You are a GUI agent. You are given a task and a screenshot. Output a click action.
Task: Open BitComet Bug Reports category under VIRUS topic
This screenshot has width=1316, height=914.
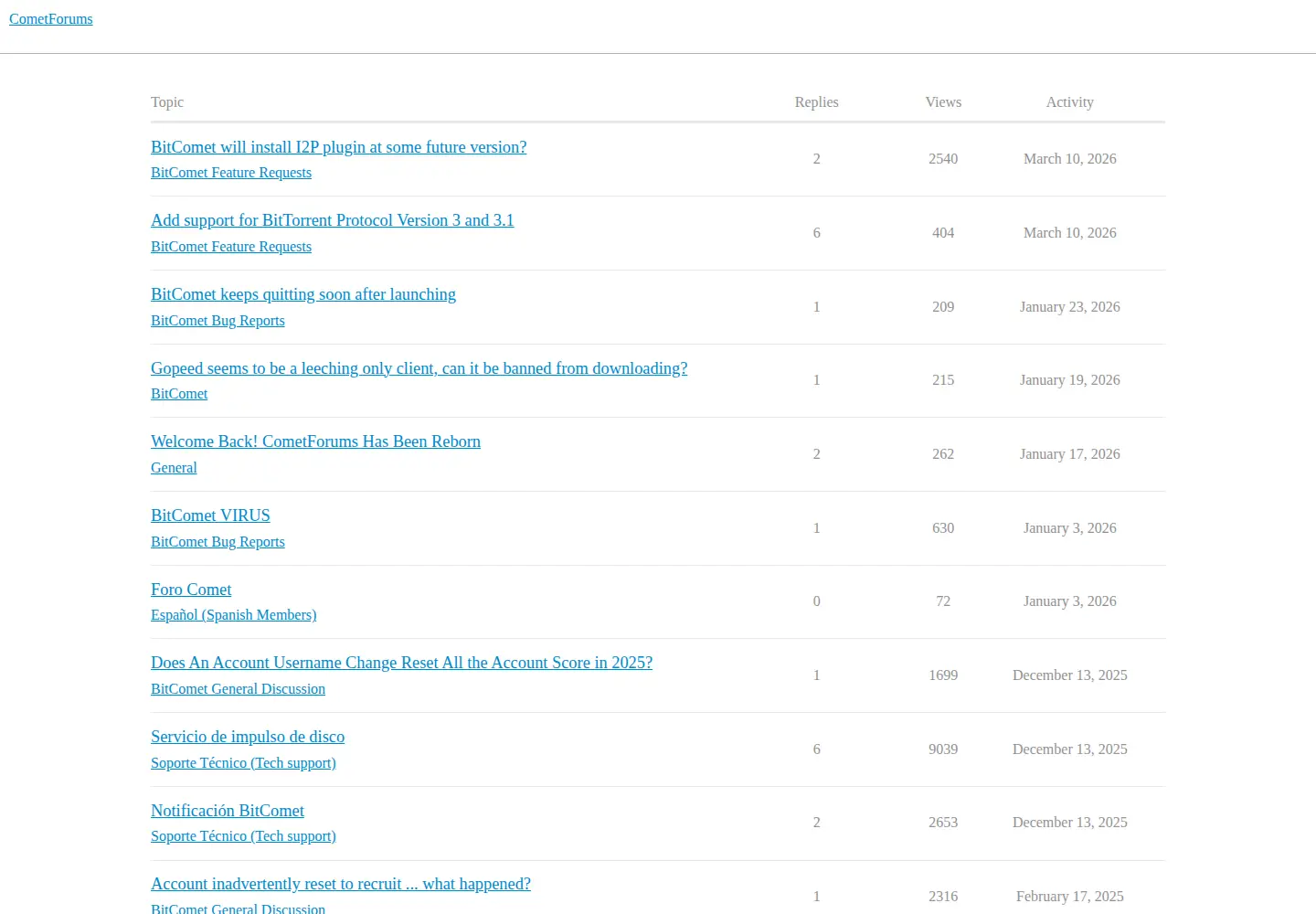click(218, 542)
